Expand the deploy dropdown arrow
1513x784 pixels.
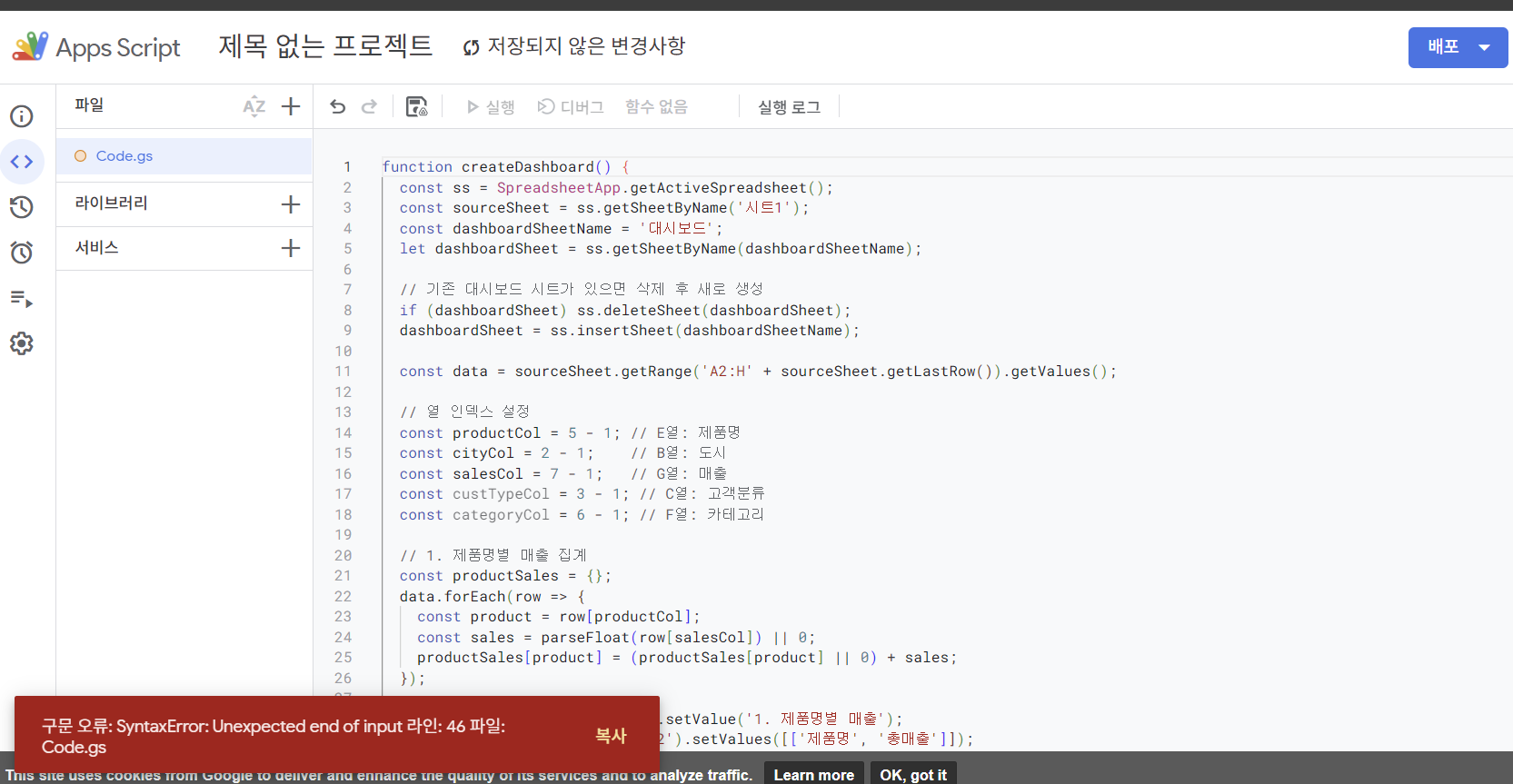click(x=1485, y=47)
